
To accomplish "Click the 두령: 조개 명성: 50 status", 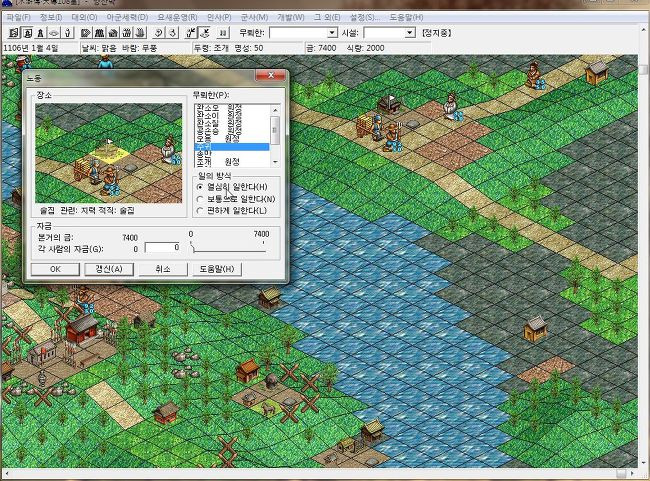I will [229, 48].
